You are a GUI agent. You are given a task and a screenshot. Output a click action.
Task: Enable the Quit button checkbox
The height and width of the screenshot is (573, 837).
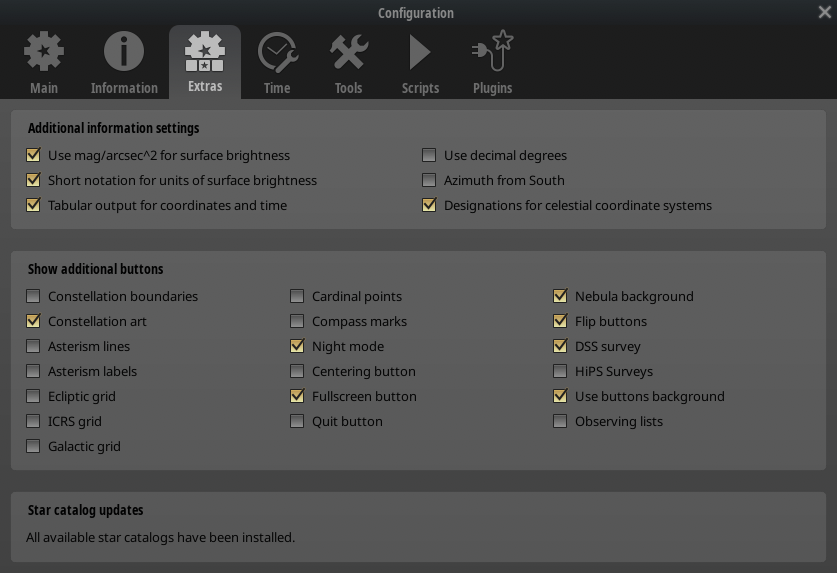click(x=297, y=421)
